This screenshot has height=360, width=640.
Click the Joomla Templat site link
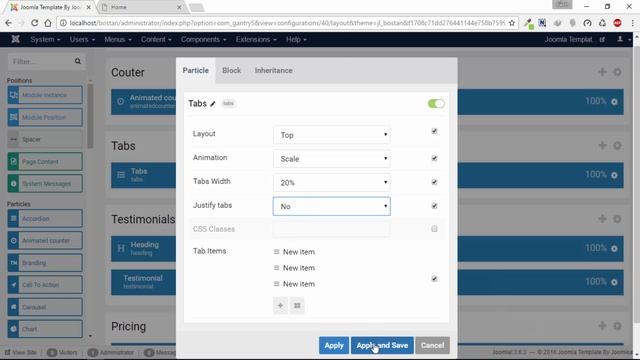(x=575, y=40)
